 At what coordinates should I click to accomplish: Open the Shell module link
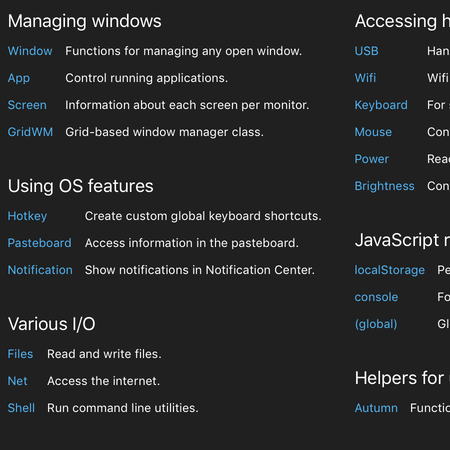coord(21,408)
